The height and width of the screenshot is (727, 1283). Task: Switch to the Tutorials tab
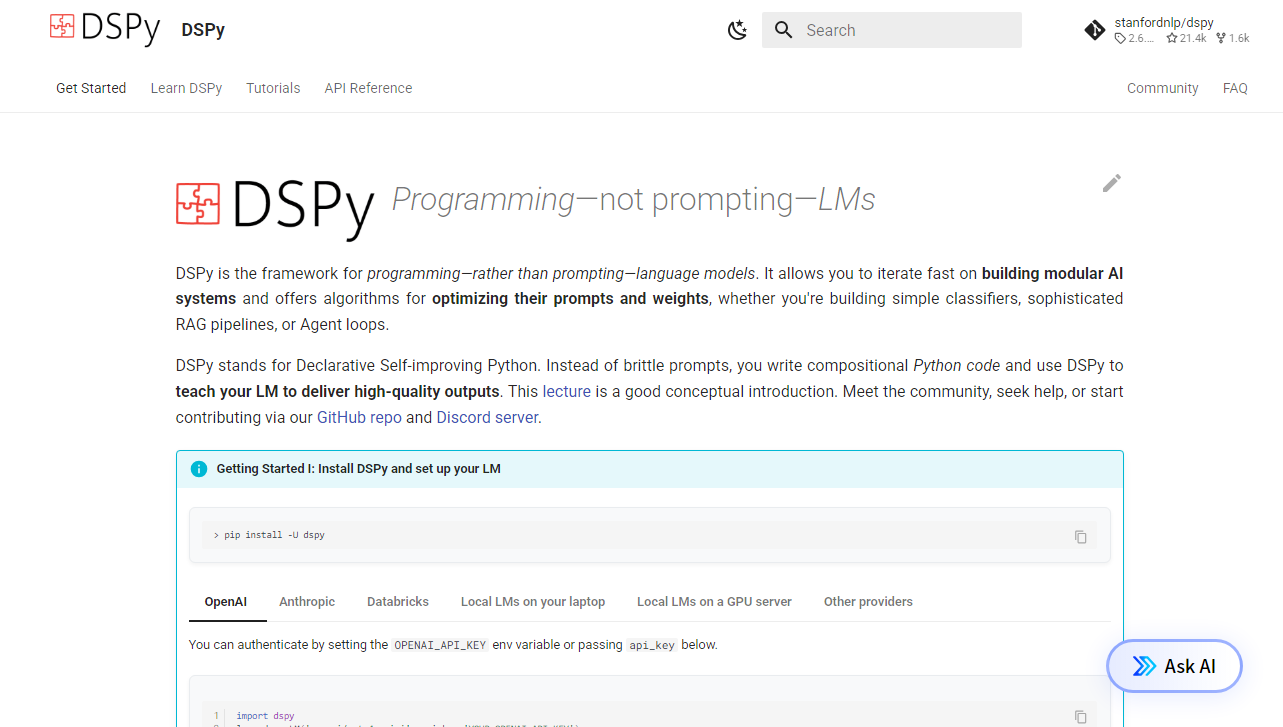273,88
